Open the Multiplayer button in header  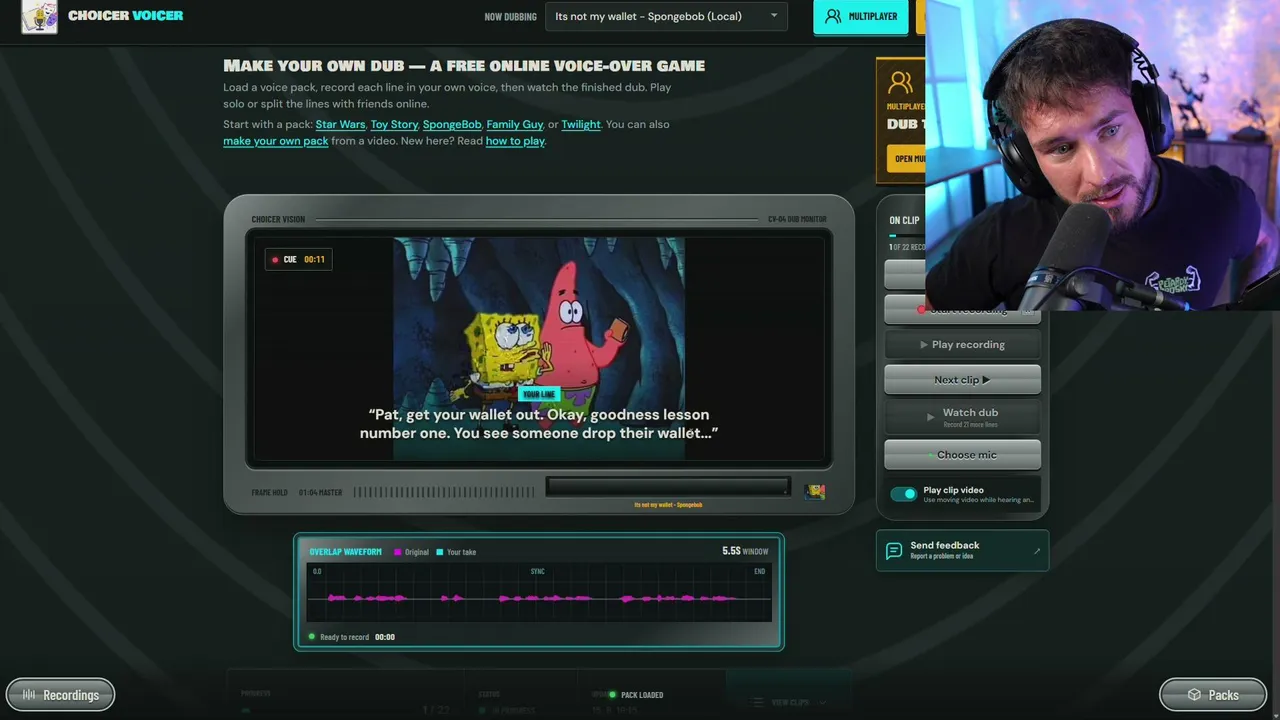pos(861,17)
